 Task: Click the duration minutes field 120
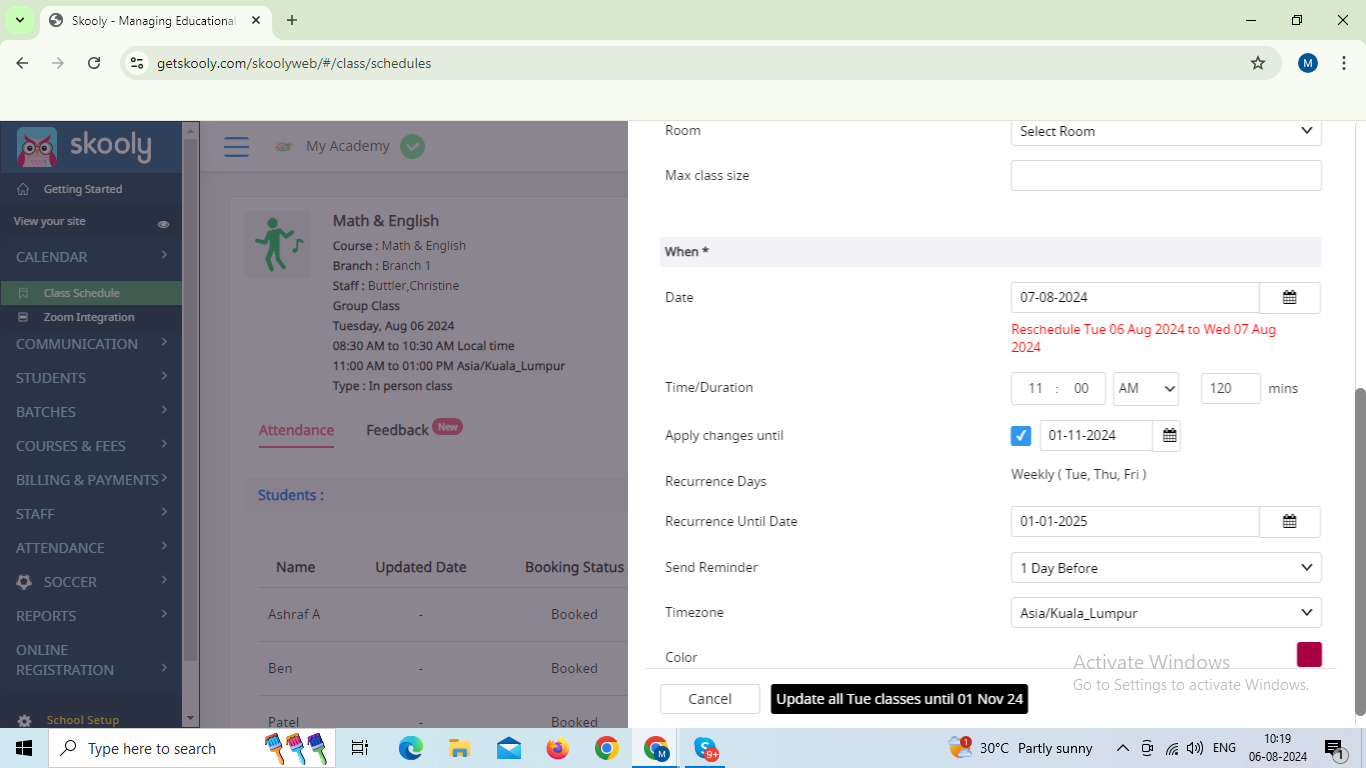[1230, 388]
